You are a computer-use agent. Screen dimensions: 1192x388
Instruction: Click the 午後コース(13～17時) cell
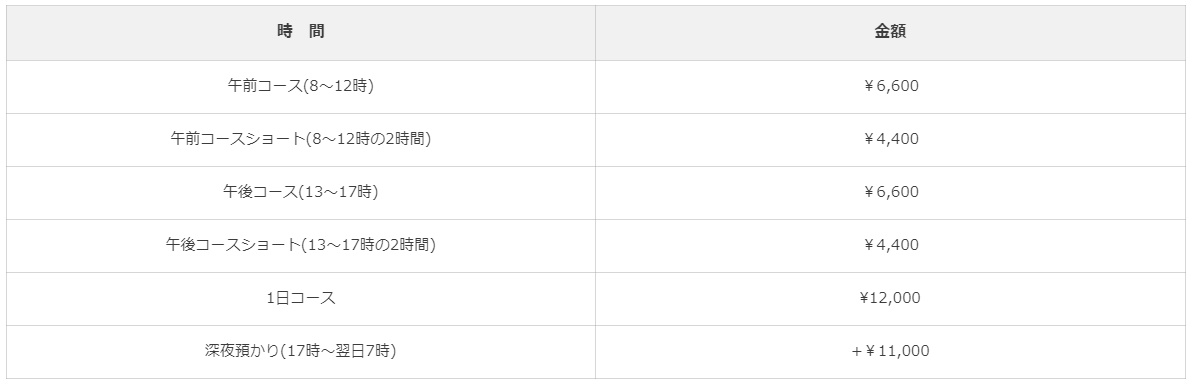301,192
